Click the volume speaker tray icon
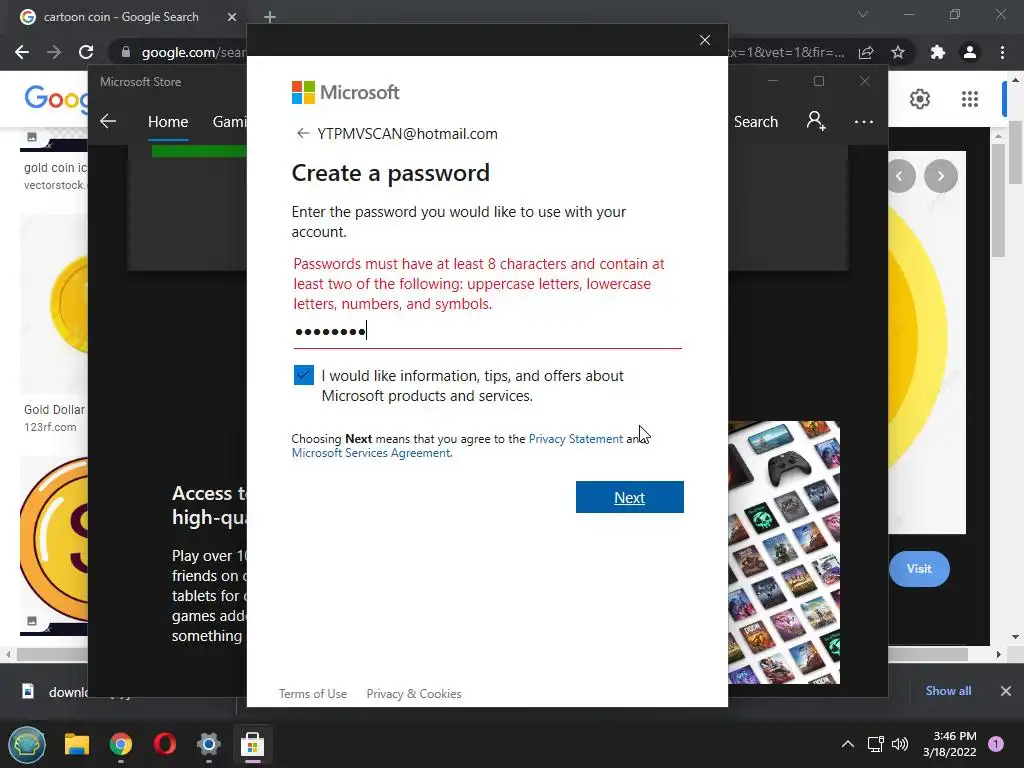This screenshot has width=1024, height=768. (x=900, y=744)
